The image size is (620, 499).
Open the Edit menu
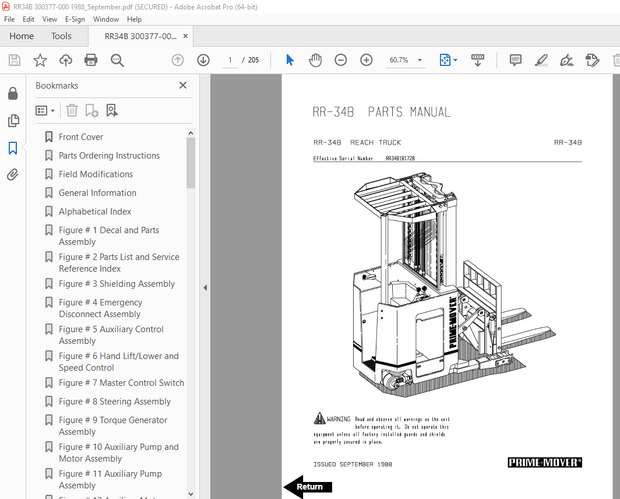[28, 19]
